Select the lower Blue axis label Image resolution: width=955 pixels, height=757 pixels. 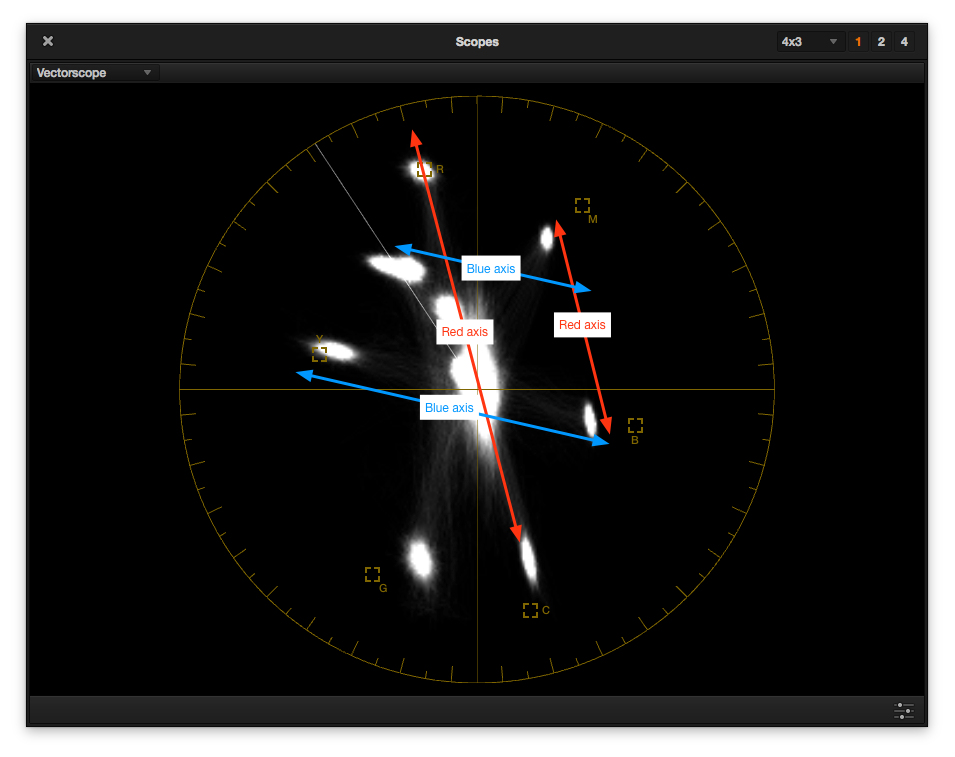(x=449, y=408)
